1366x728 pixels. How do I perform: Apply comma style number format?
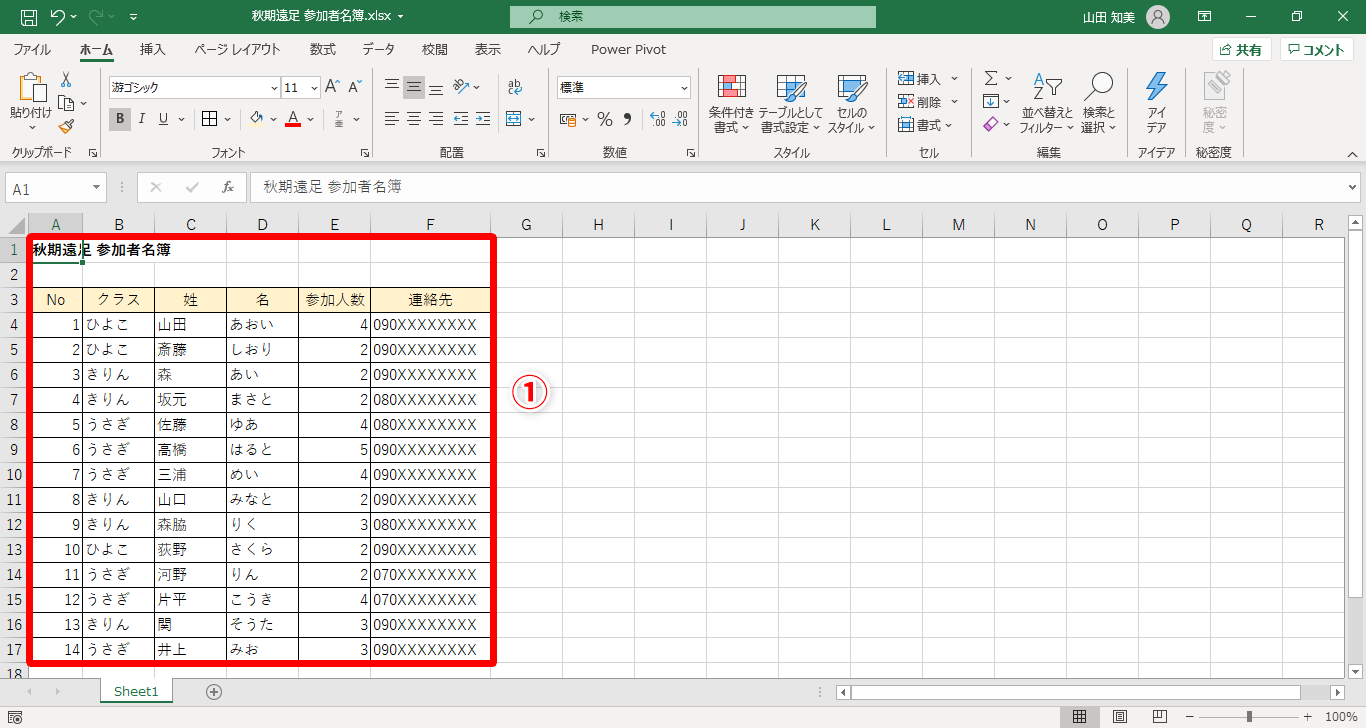coord(628,119)
